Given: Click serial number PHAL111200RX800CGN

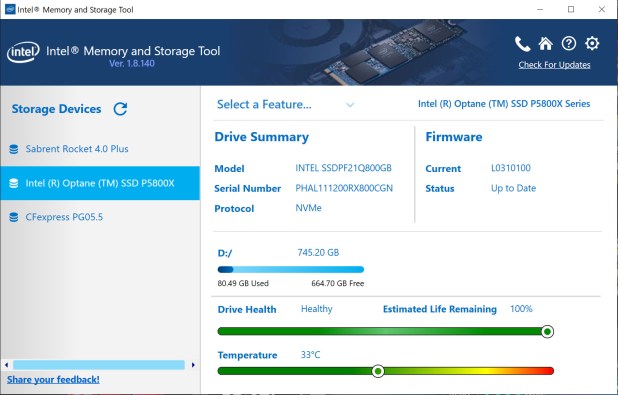Looking at the screenshot, I should pyautogui.click(x=344, y=188).
